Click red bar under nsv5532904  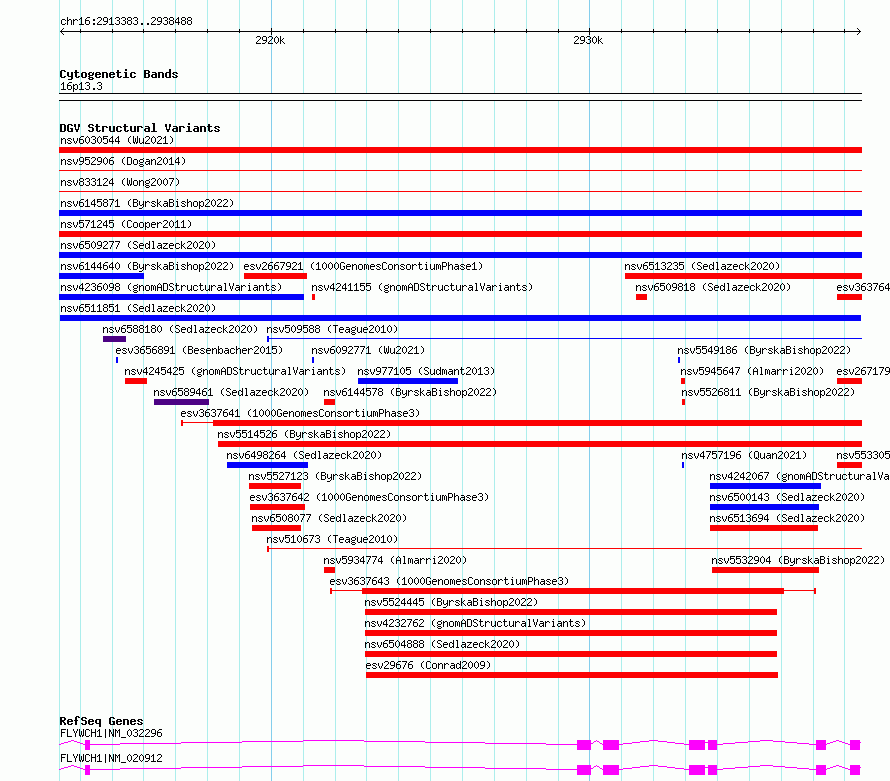pyautogui.click(x=765, y=570)
